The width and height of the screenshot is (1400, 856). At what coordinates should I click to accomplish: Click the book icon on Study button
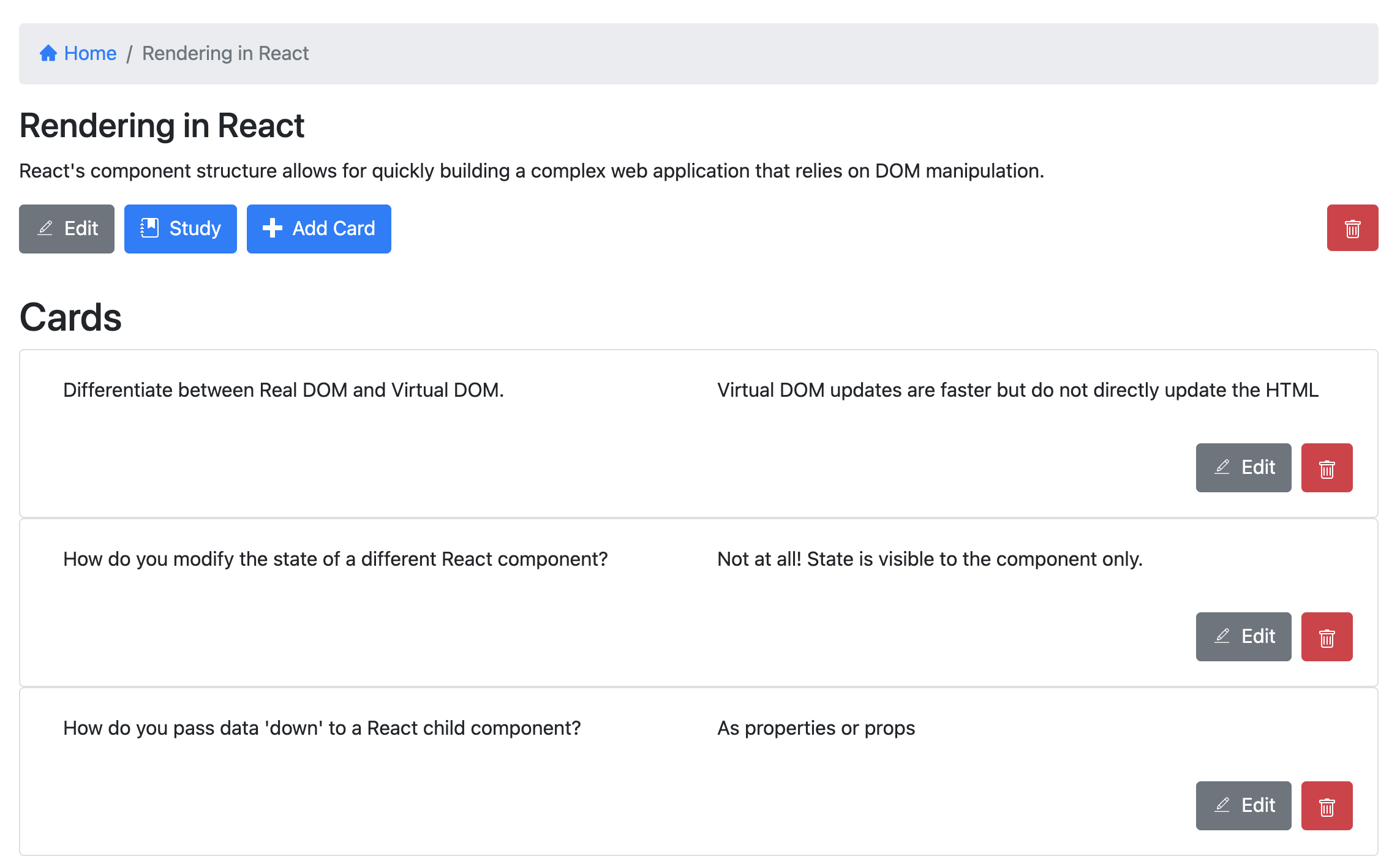pyautogui.click(x=149, y=228)
